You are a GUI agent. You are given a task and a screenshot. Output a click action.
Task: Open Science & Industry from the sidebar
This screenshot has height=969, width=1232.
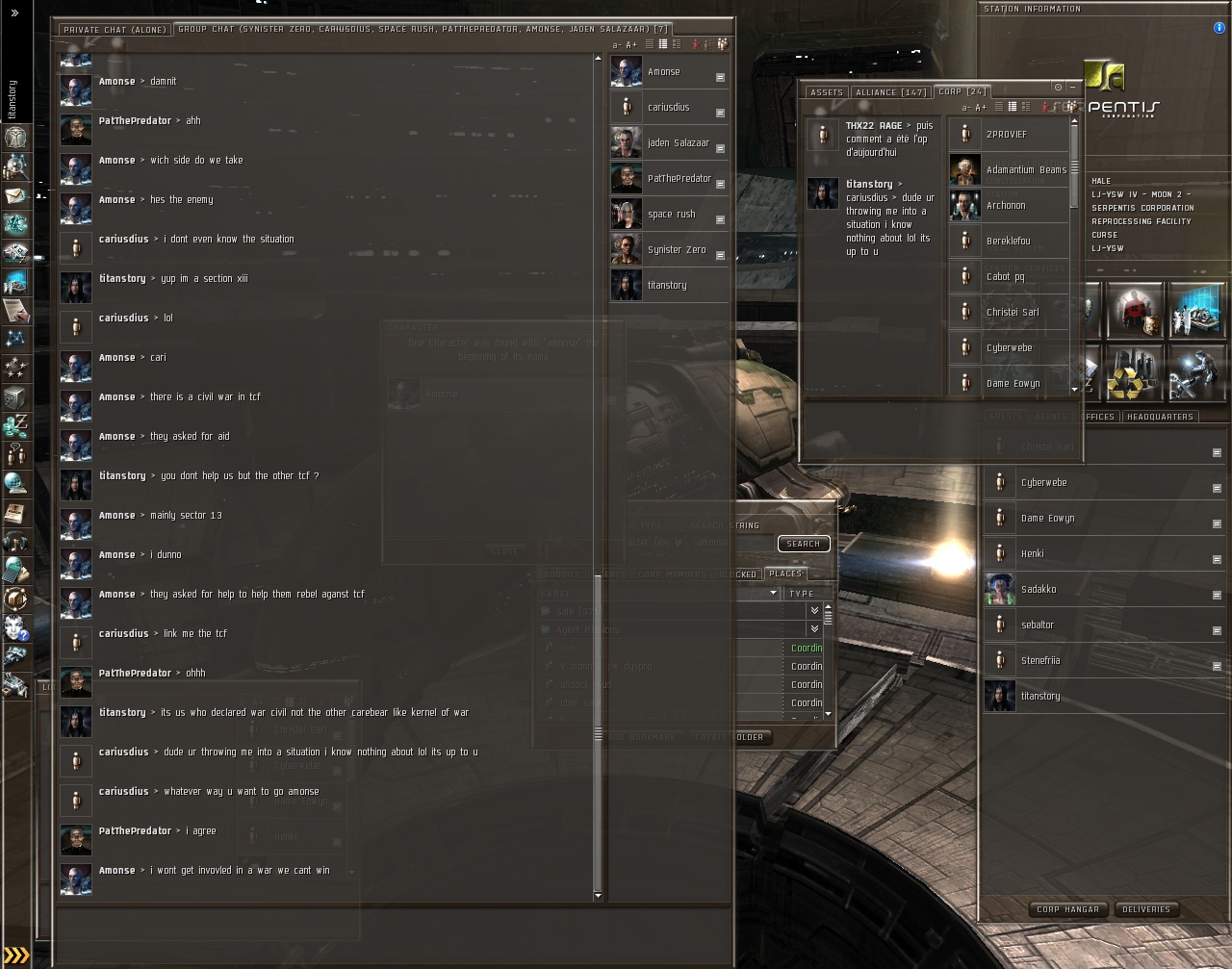[x=15, y=282]
